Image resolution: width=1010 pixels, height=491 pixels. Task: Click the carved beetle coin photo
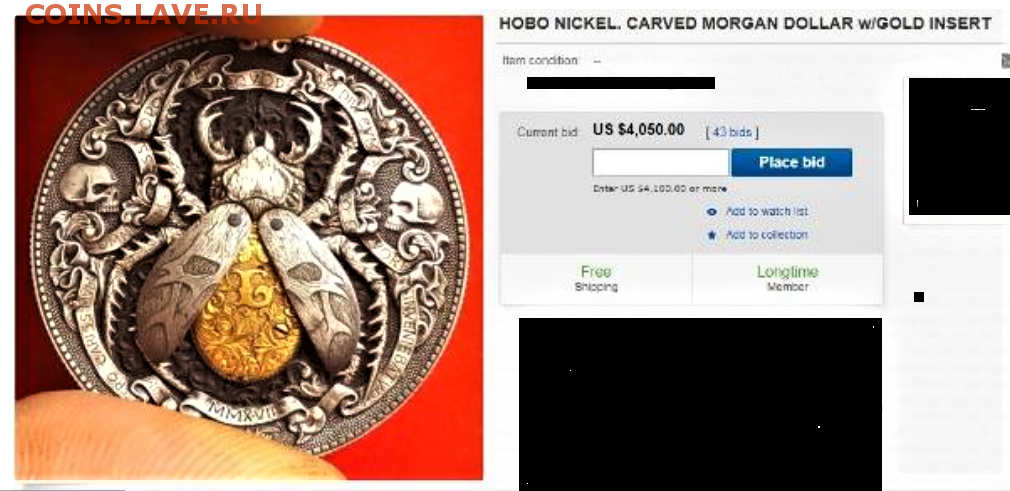click(x=249, y=248)
